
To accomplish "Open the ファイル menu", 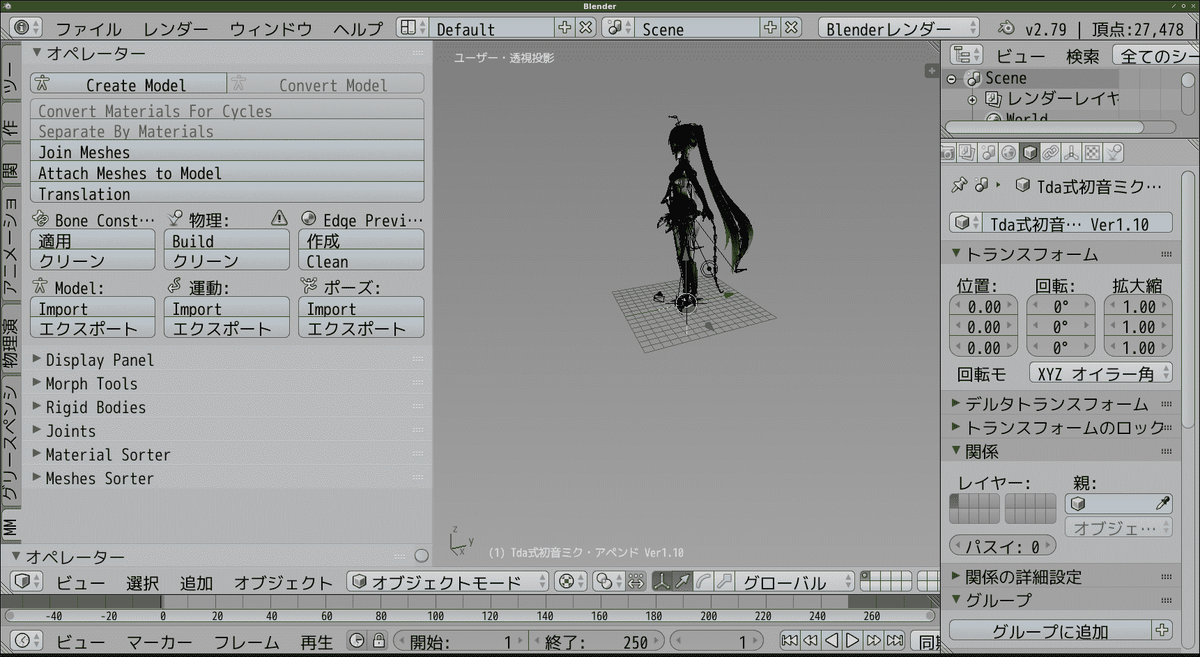I will coord(88,29).
